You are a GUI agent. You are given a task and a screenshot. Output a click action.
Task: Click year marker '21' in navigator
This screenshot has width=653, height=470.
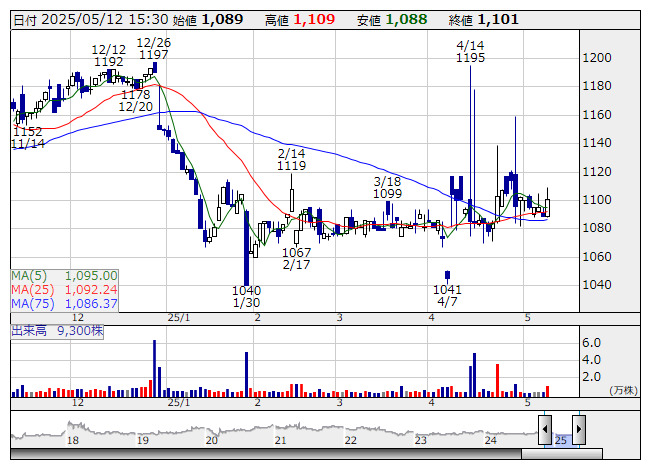pyautogui.click(x=280, y=440)
